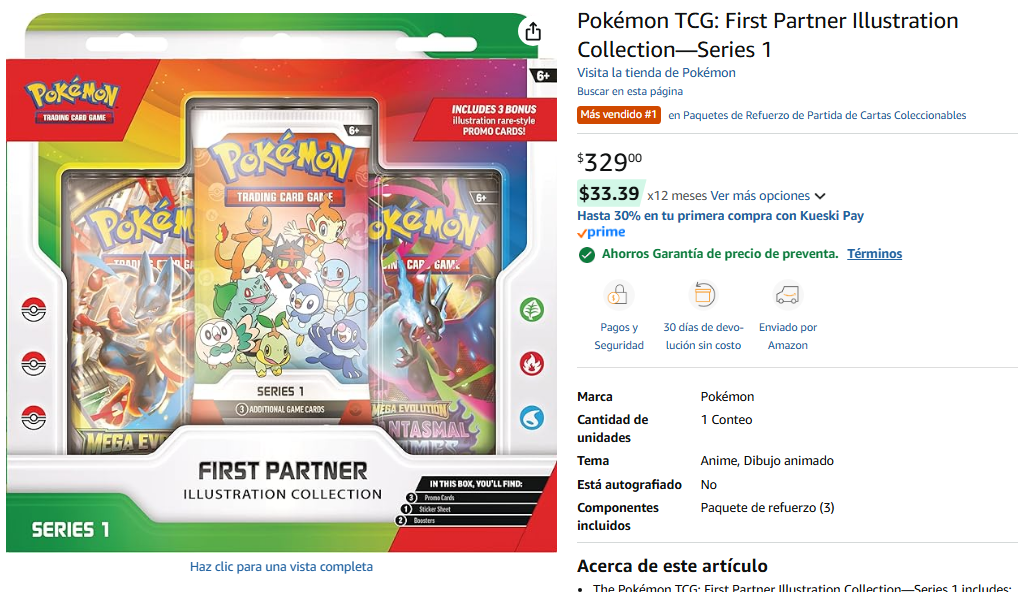Click the green checkmark savings icon
The width and height of the screenshot is (1018, 592).
[586, 254]
